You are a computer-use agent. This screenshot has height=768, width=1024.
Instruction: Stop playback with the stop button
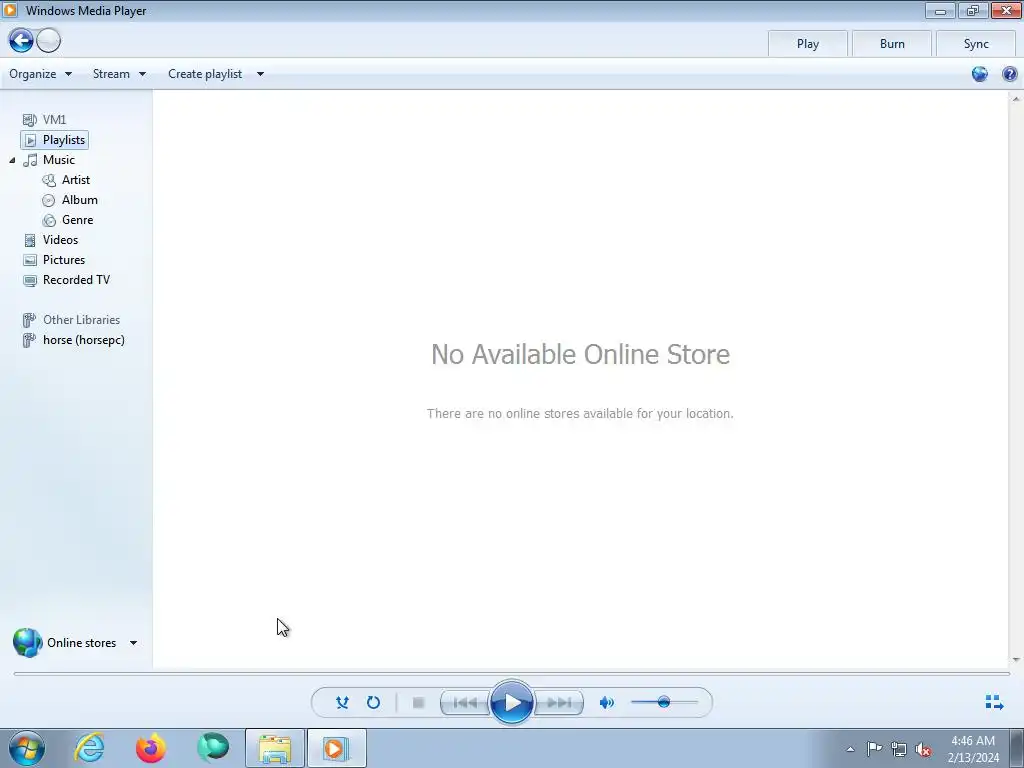click(419, 703)
